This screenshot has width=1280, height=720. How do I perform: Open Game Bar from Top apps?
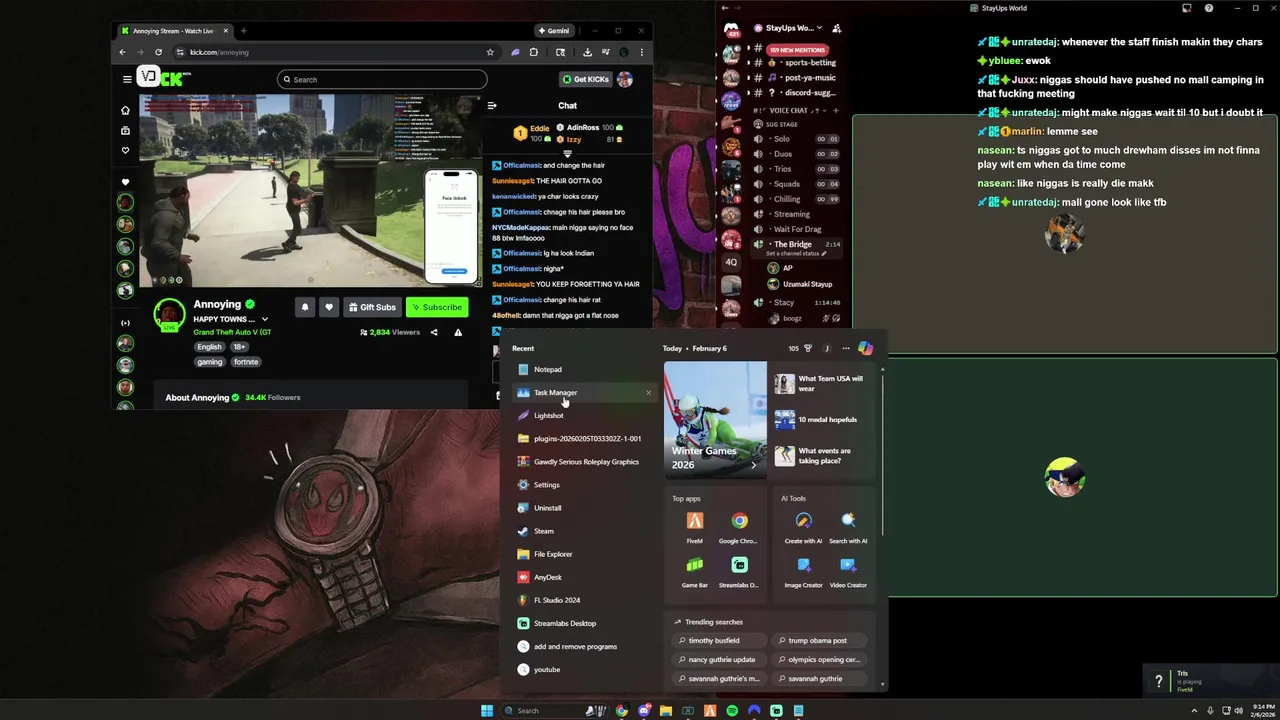point(694,571)
